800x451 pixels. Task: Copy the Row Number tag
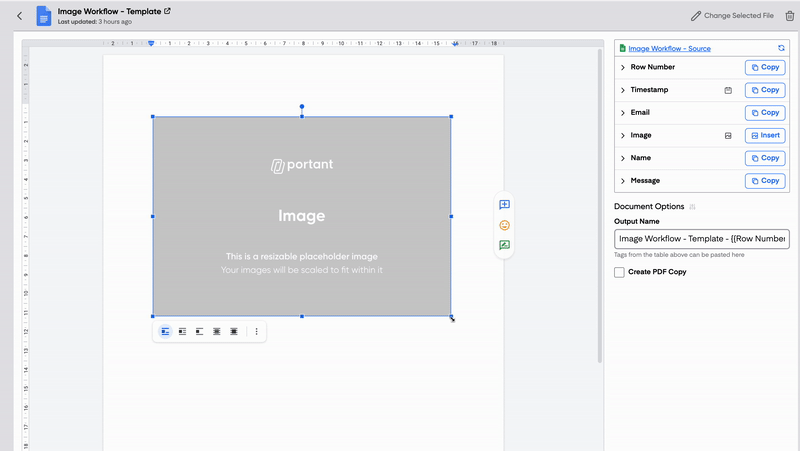[x=765, y=67]
